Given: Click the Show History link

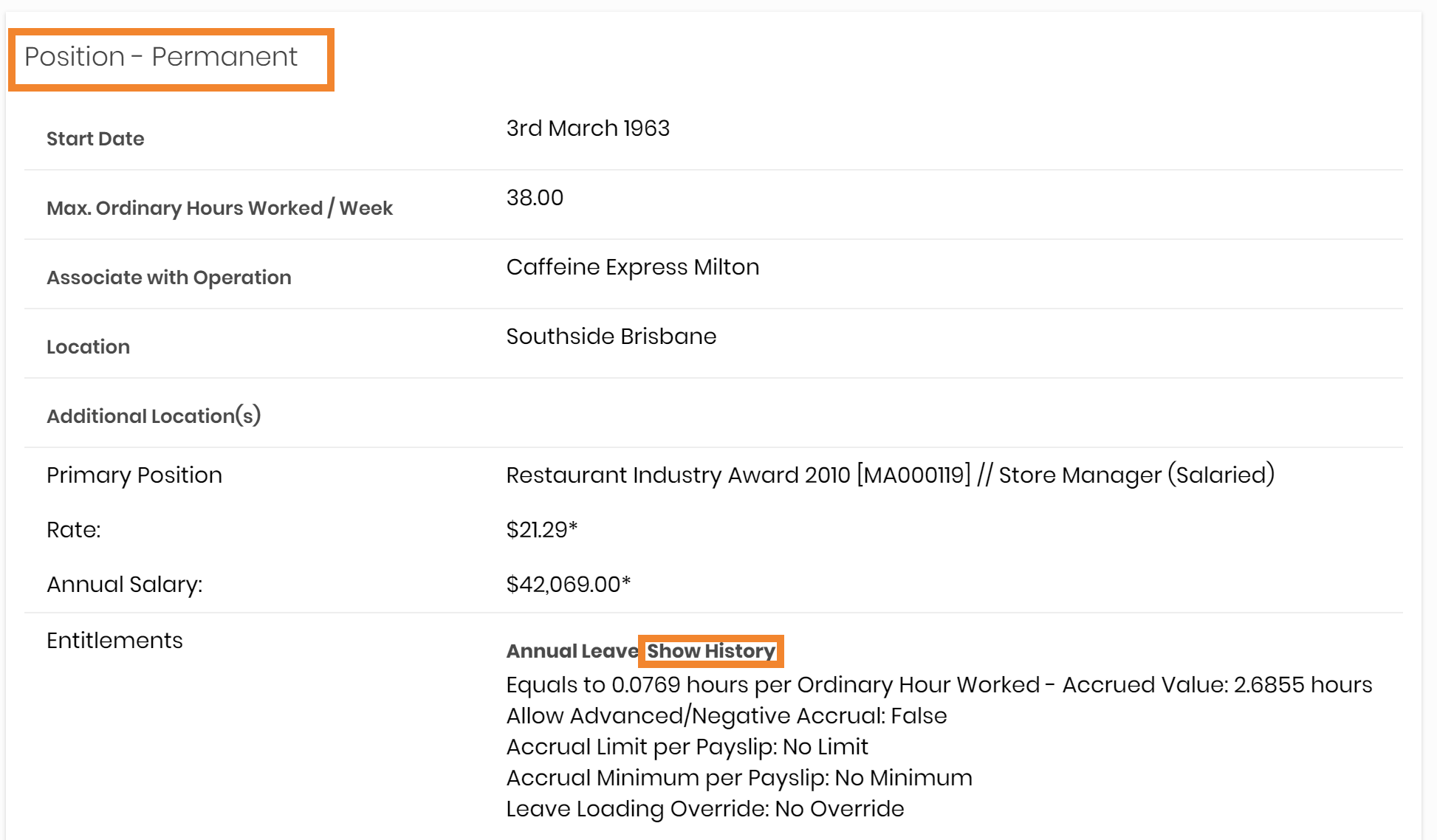Looking at the screenshot, I should pyautogui.click(x=710, y=651).
